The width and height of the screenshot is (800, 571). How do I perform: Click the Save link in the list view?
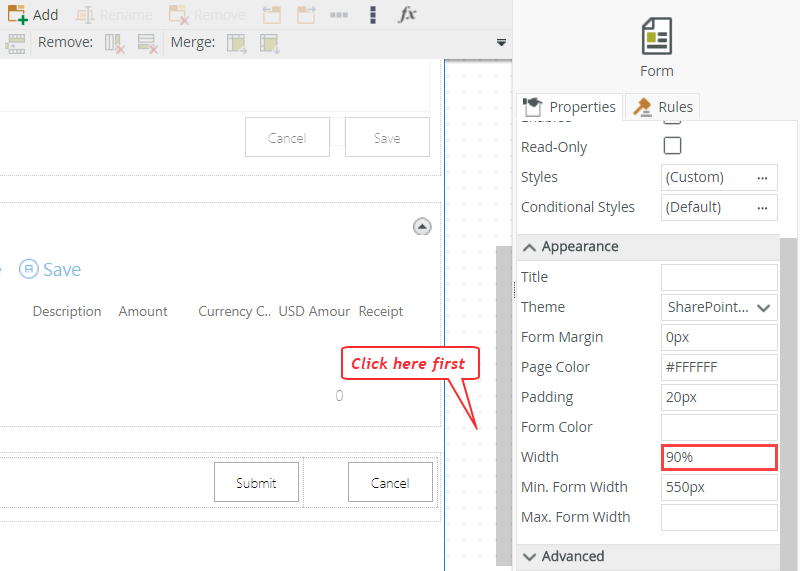click(x=50, y=269)
